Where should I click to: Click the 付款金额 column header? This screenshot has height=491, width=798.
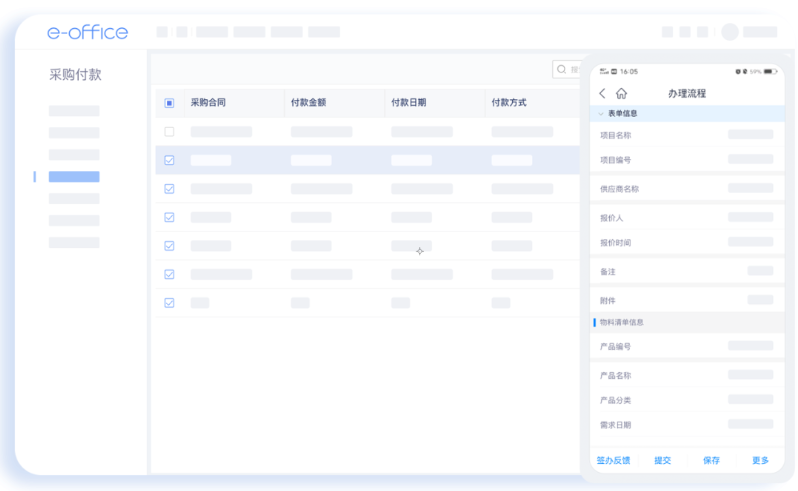coord(308,103)
